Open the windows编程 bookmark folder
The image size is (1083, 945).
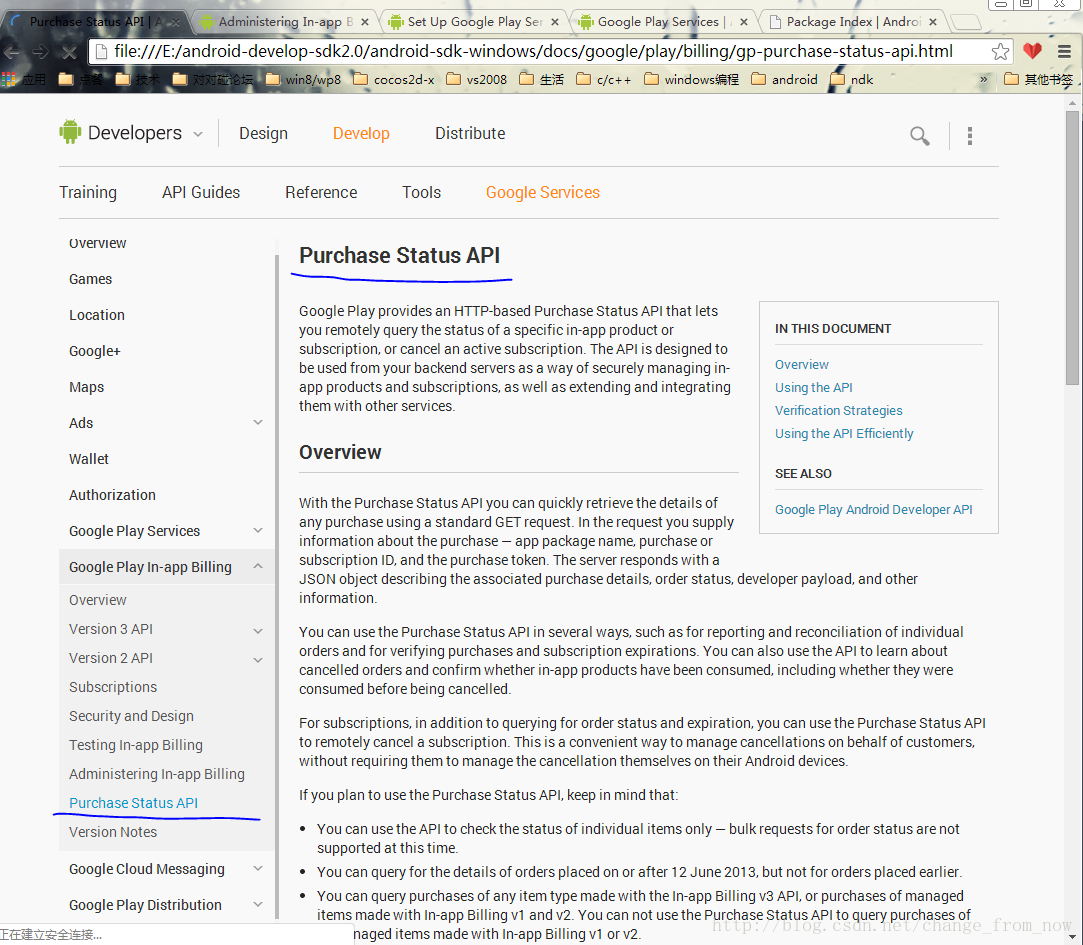(x=691, y=79)
